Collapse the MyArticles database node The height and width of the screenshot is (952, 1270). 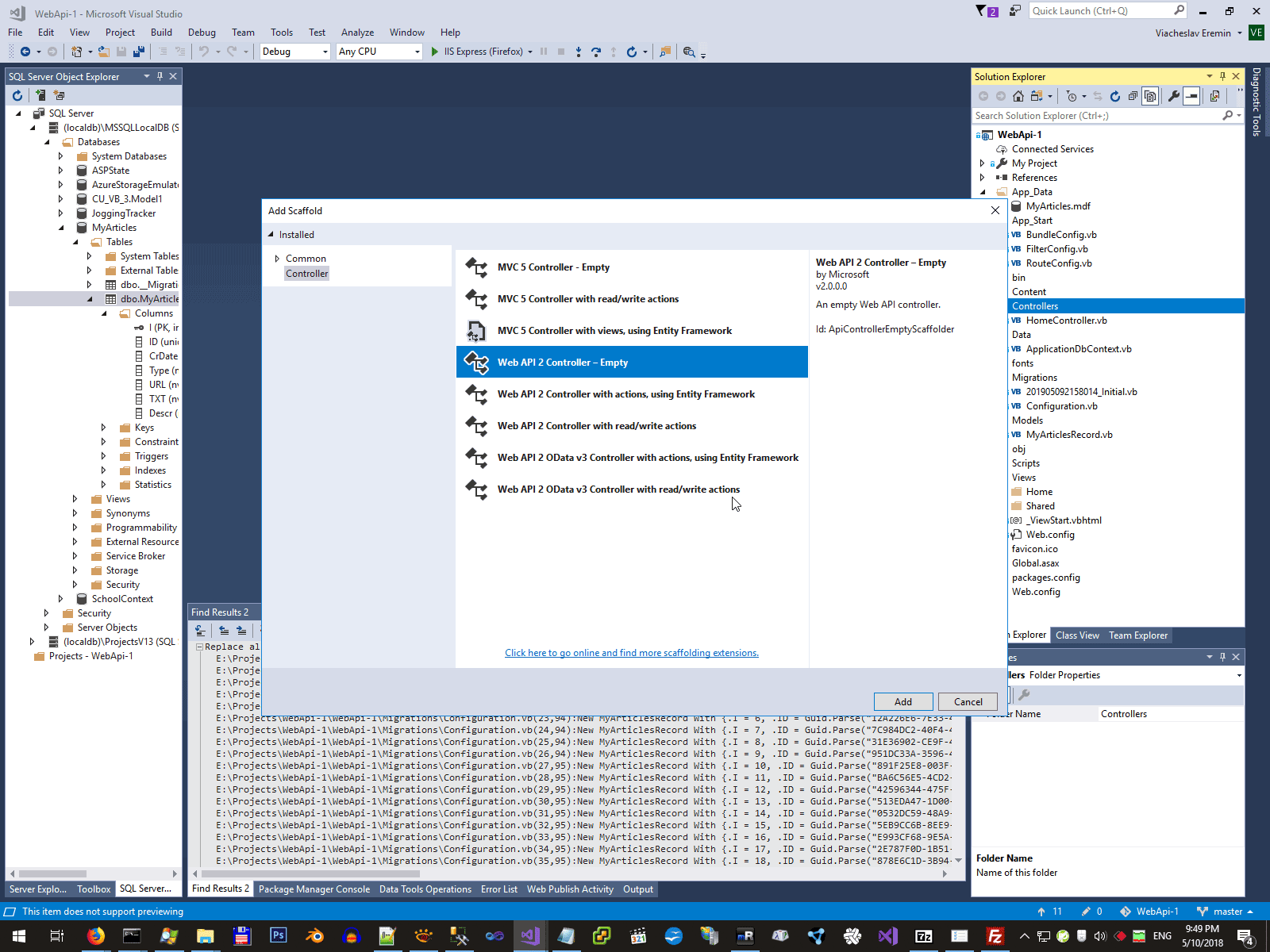[61, 228]
